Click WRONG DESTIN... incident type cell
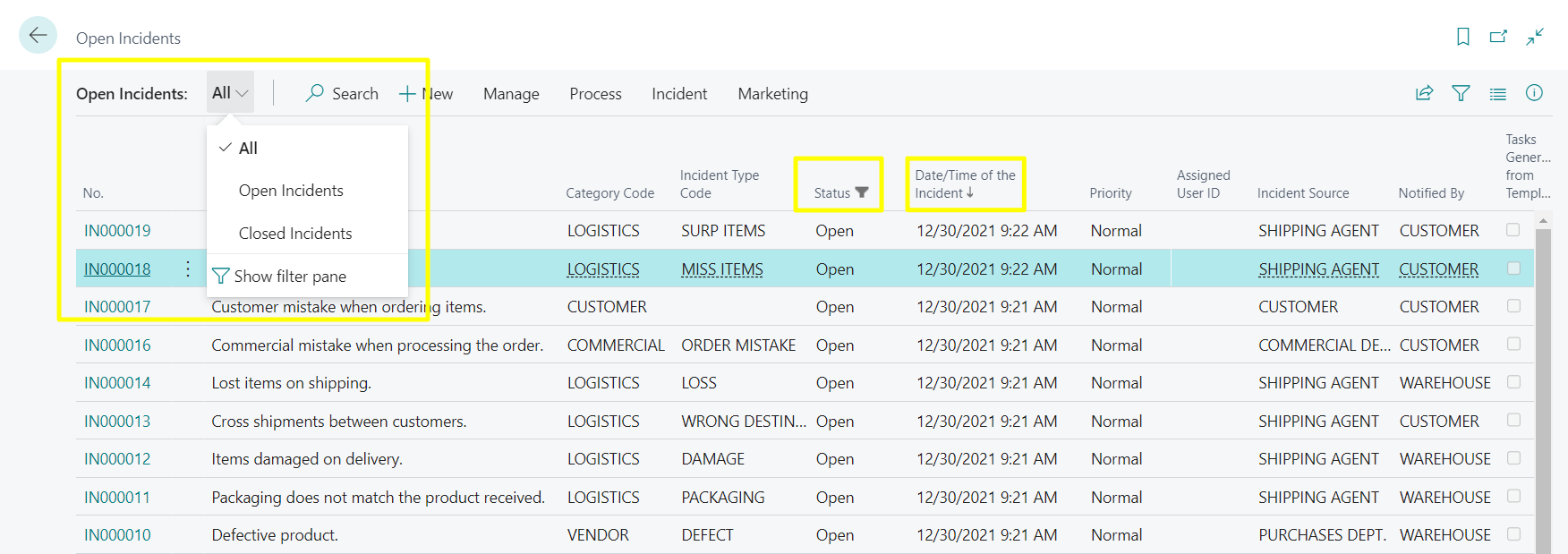The height and width of the screenshot is (554, 1568). point(744,422)
